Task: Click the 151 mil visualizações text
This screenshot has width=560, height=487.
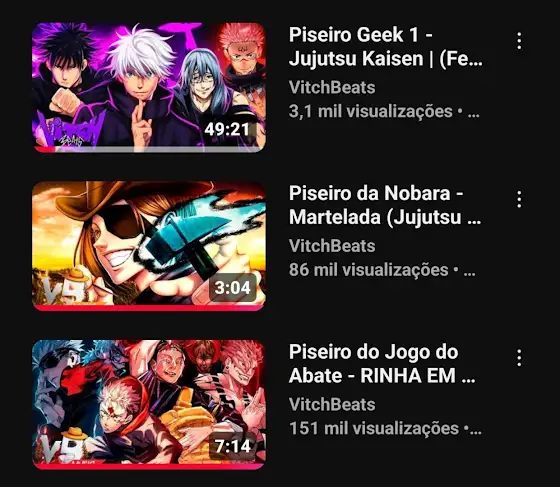Action: [x=374, y=428]
